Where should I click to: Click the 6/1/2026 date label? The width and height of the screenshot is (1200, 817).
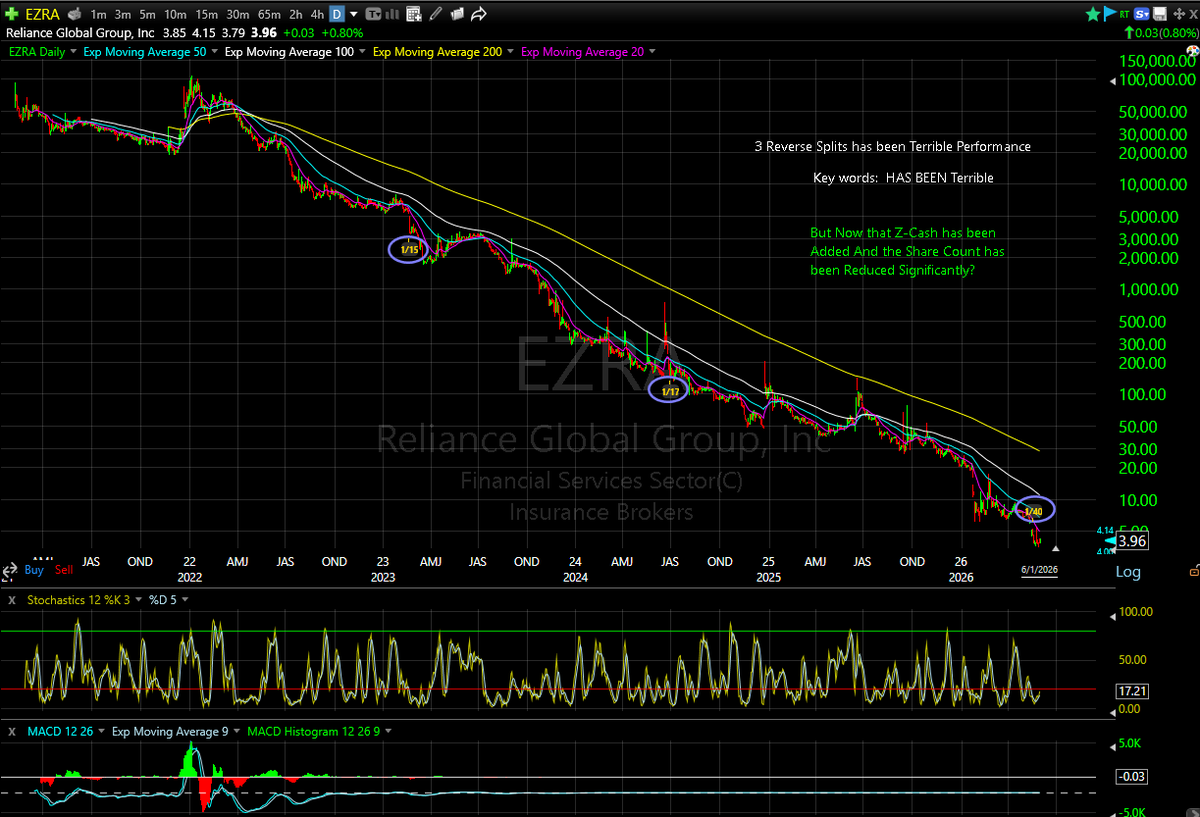coord(1039,570)
